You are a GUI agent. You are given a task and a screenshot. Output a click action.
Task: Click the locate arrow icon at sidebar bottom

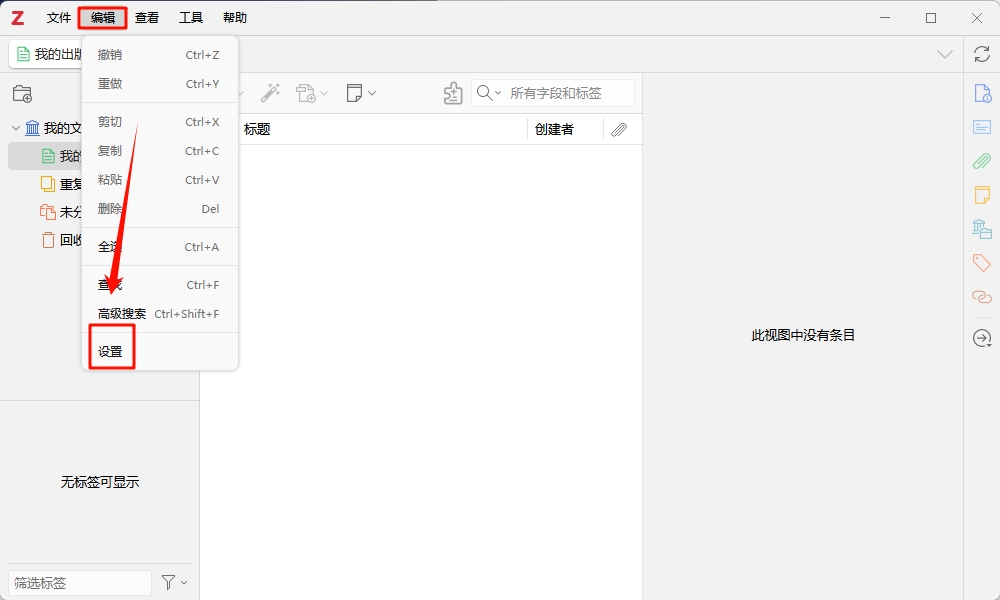click(981, 339)
